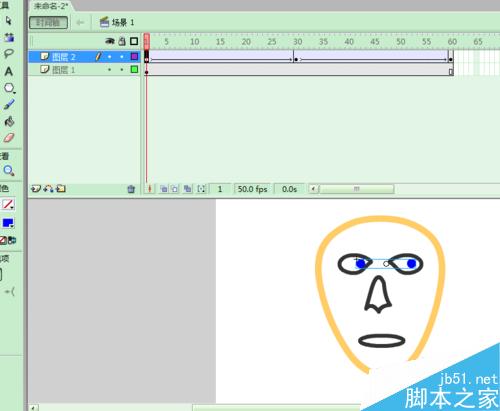This screenshot has width=500, height=411.
Task: Select the Zoom magnifier tool
Action: point(9,171)
